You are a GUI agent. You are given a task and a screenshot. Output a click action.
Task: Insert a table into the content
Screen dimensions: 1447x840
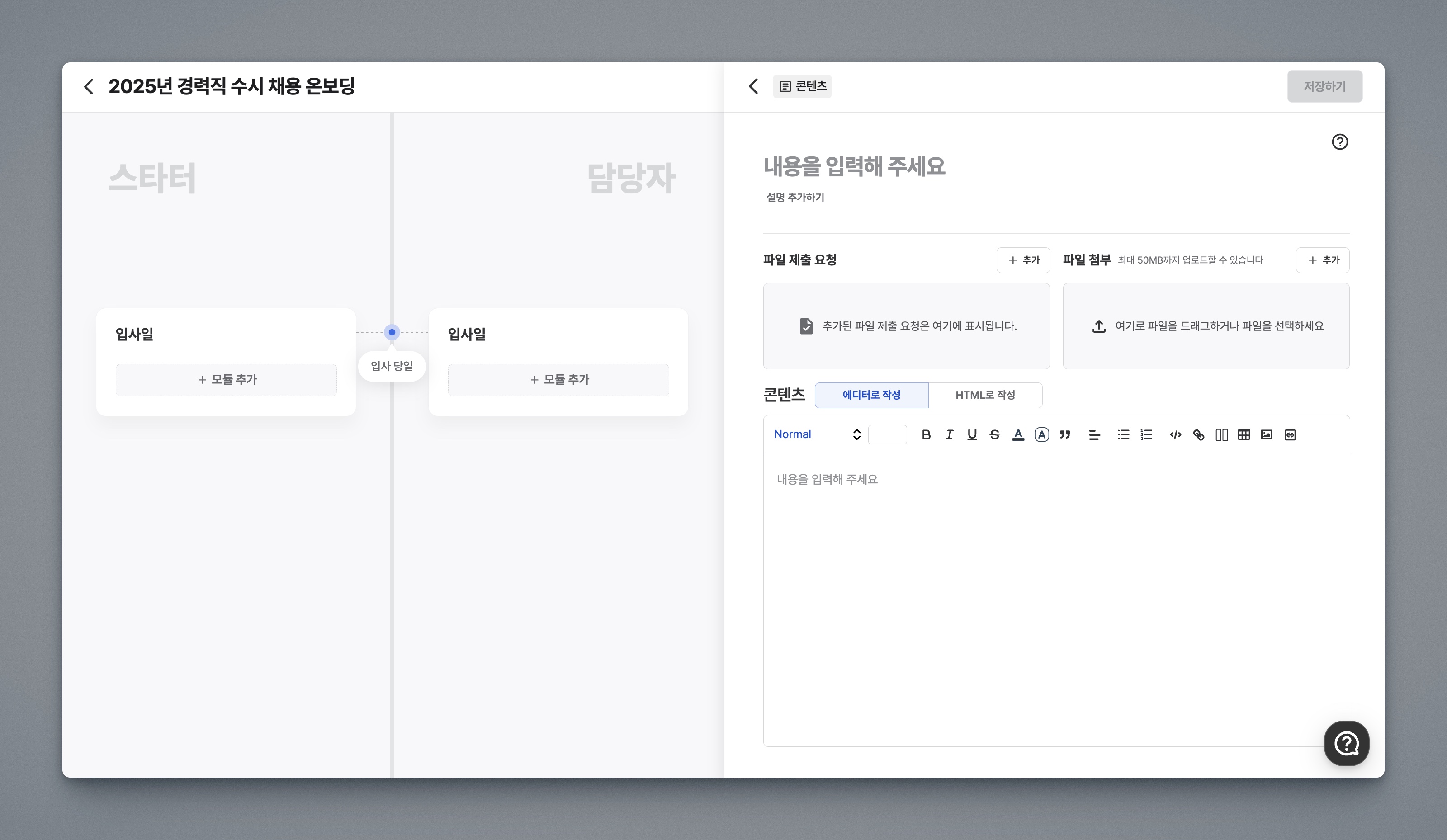point(1244,434)
